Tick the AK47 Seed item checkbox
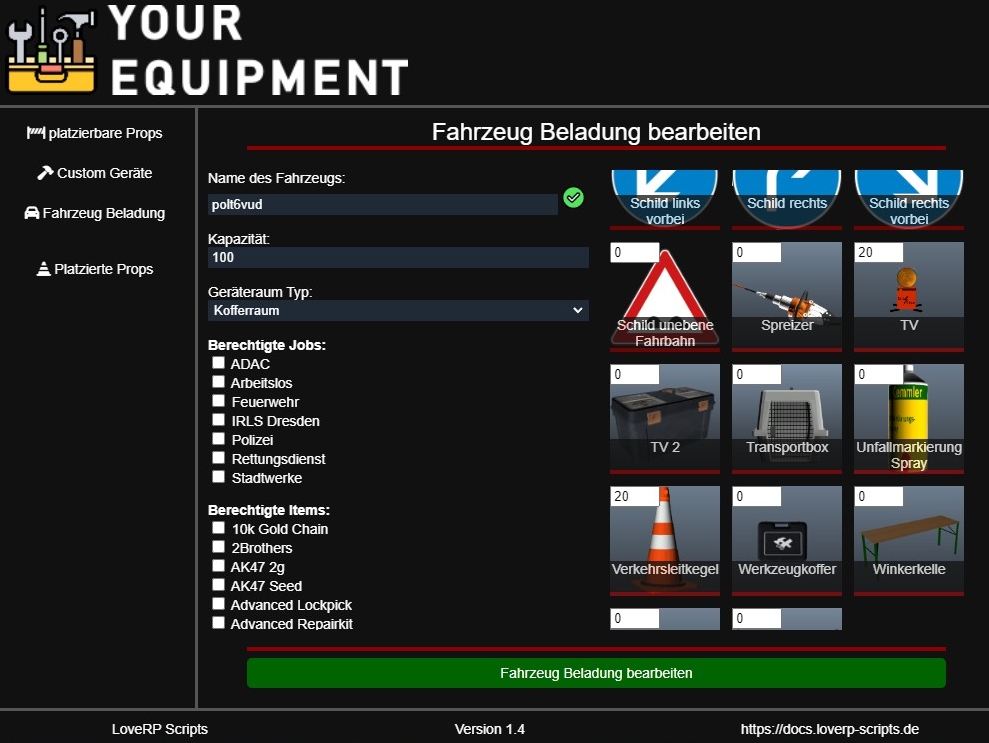989x743 pixels. tap(218, 585)
